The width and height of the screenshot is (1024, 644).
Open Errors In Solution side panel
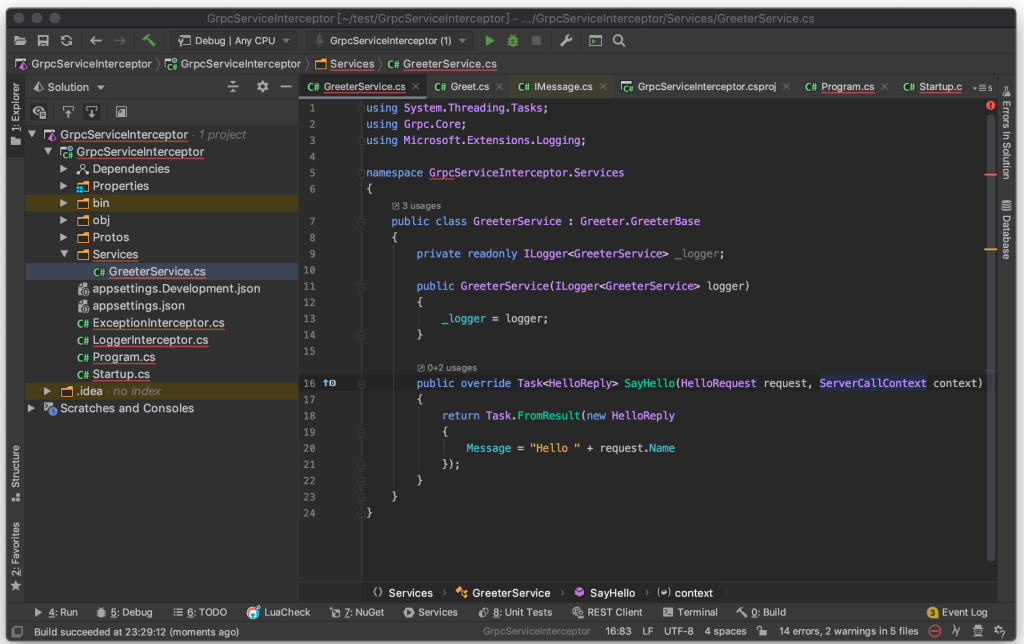1006,133
